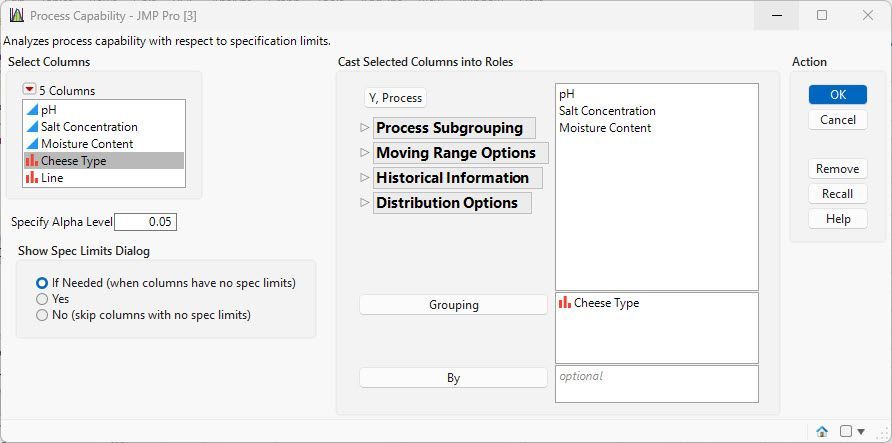Click the Specify Alpha Level input field
The width and height of the screenshot is (892, 443).
pyautogui.click(x=146, y=222)
